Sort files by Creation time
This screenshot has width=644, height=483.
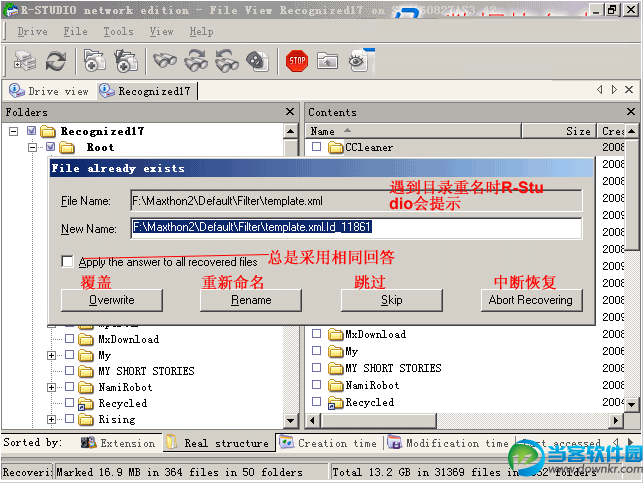328,443
